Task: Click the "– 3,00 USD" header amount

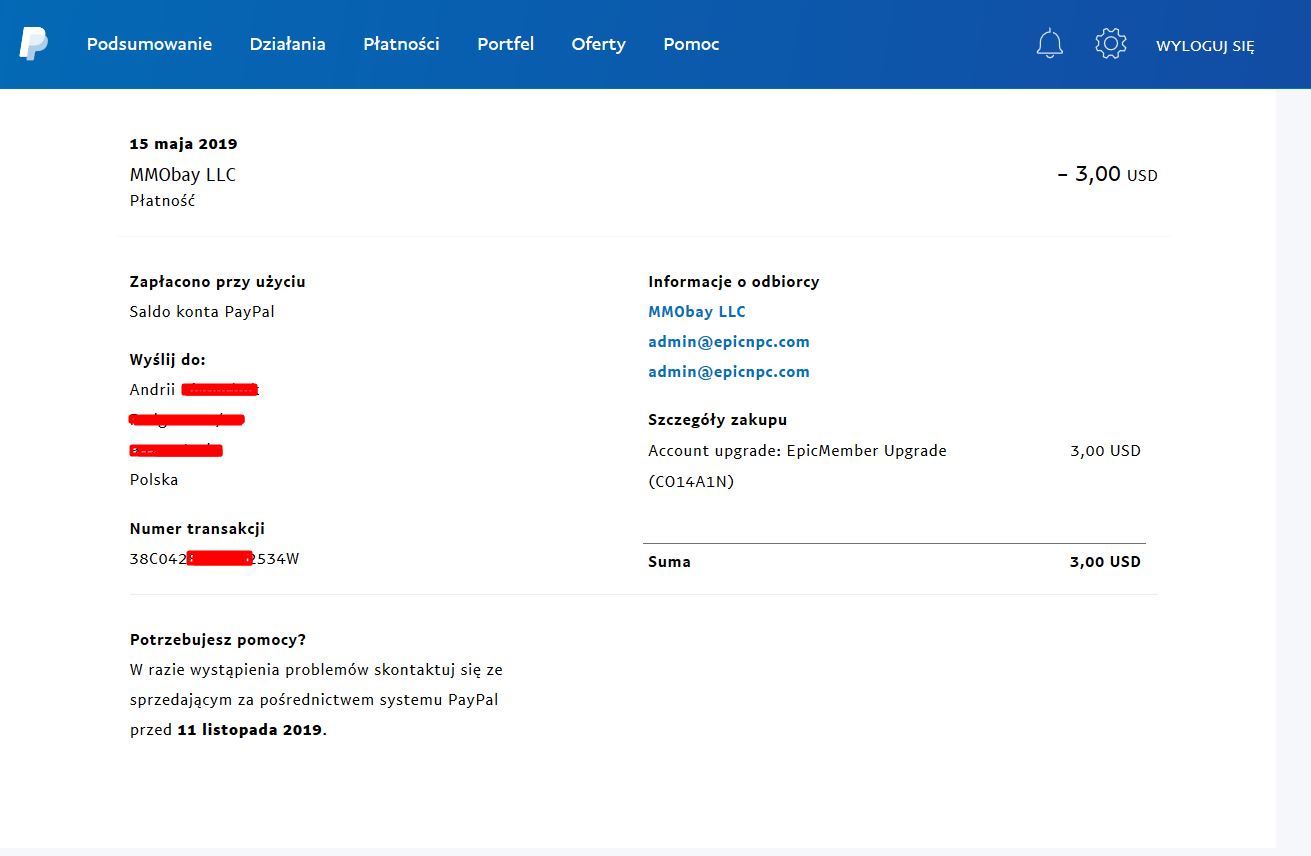Action: pyautogui.click(x=1107, y=175)
